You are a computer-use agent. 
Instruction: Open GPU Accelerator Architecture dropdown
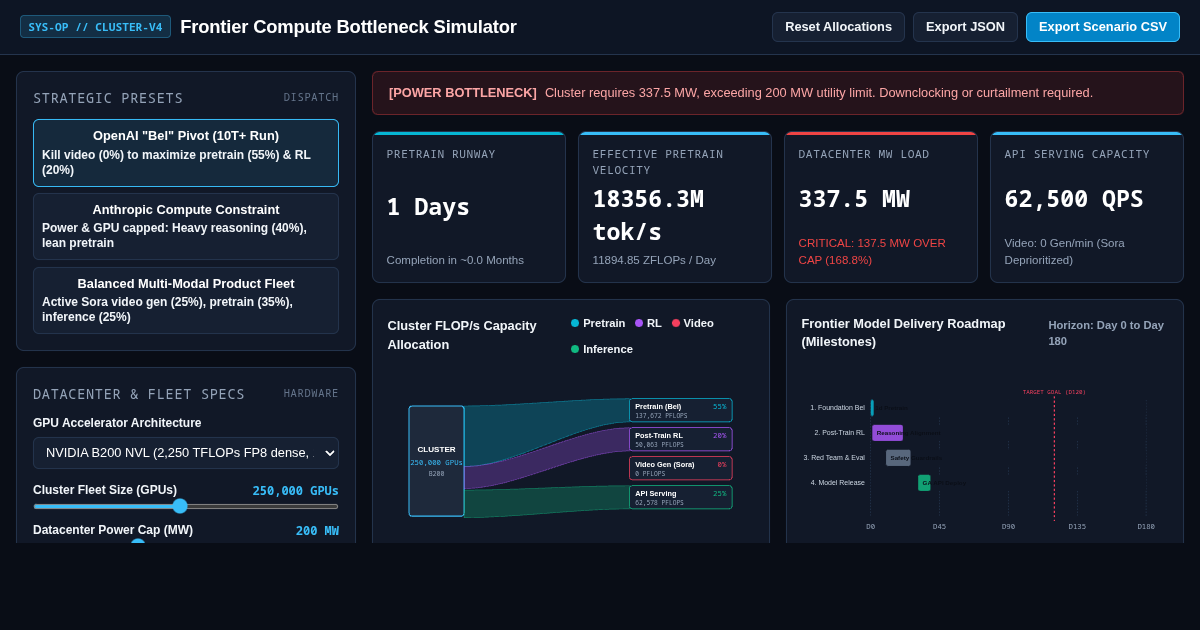tap(186, 453)
